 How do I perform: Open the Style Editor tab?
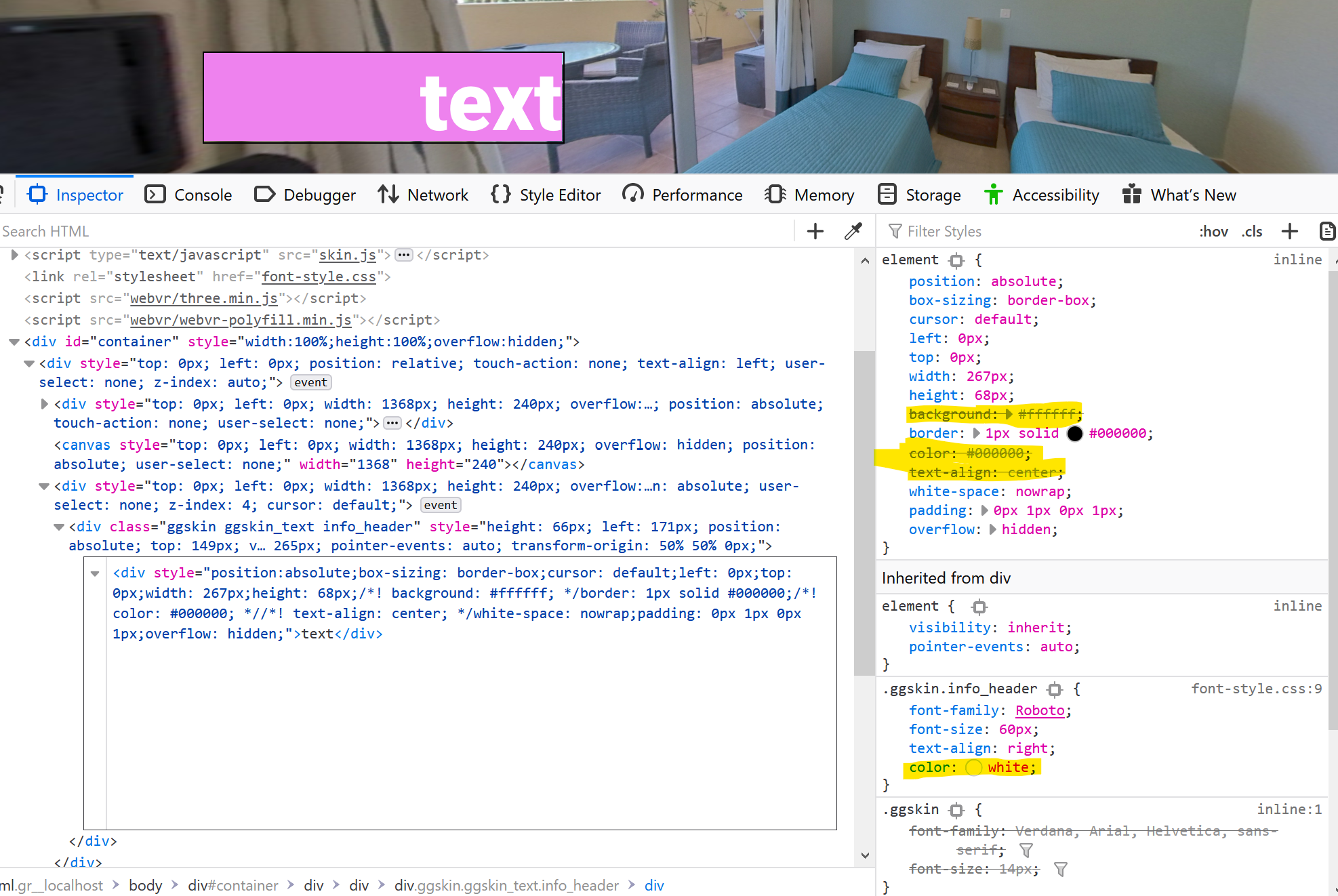pos(546,195)
